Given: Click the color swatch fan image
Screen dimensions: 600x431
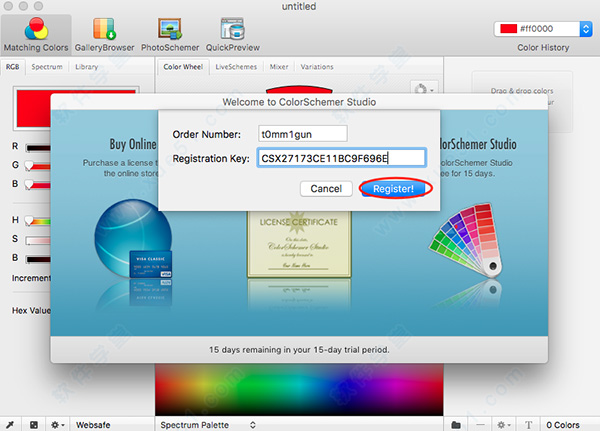Looking at the screenshot, I should tap(465, 240).
